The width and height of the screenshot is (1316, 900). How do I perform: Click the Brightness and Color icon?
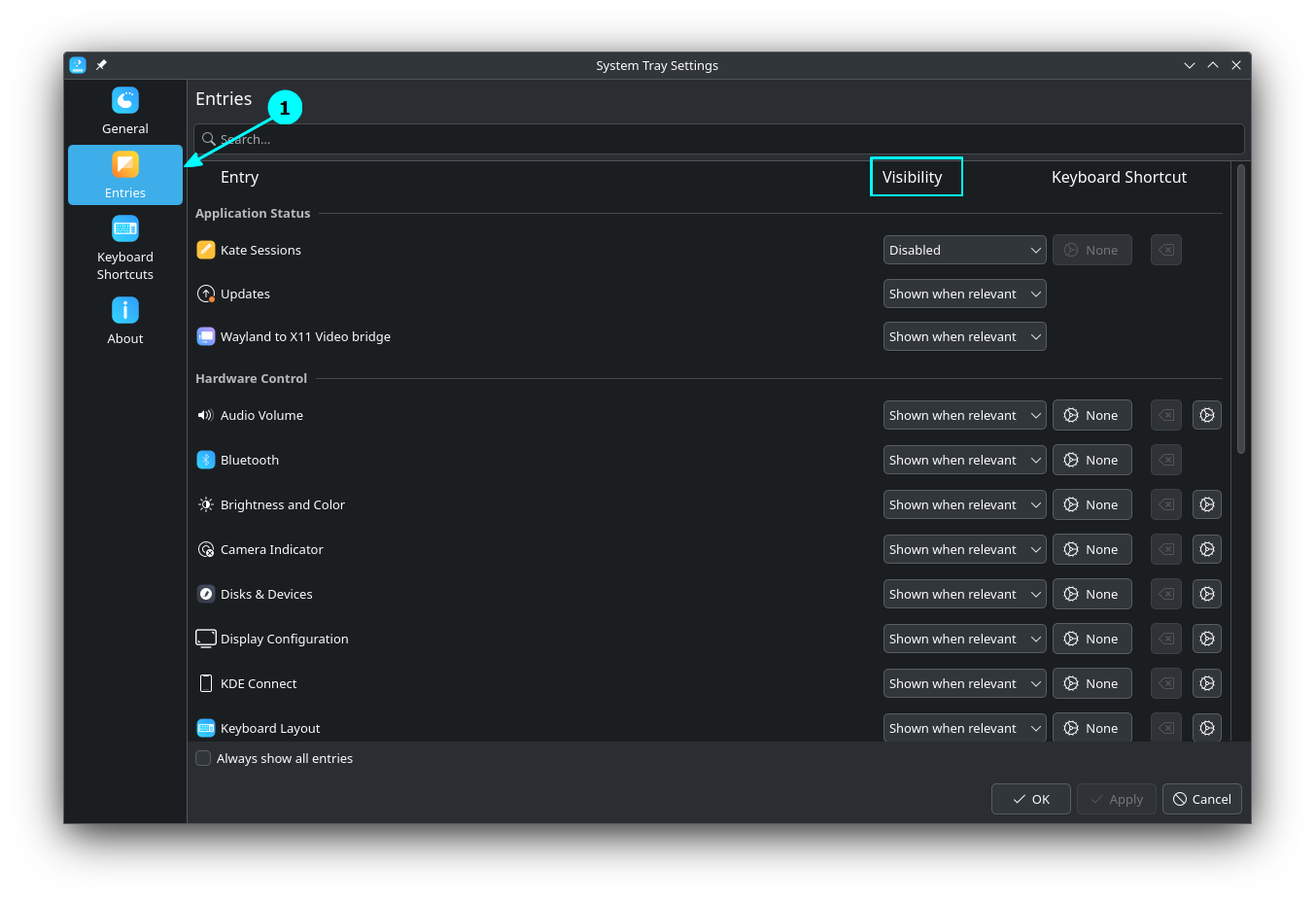point(205,503)
